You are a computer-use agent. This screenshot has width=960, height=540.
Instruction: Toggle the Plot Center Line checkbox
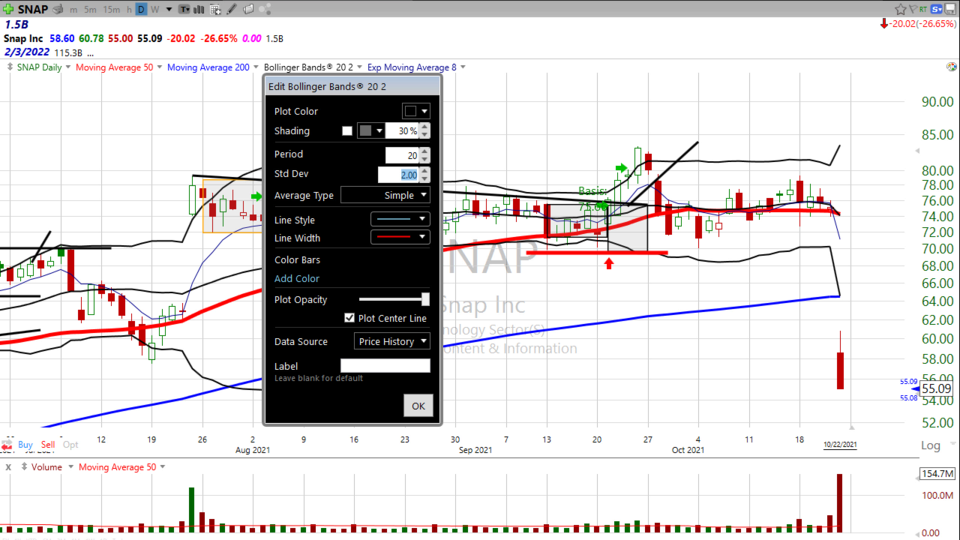pos(350,318)
